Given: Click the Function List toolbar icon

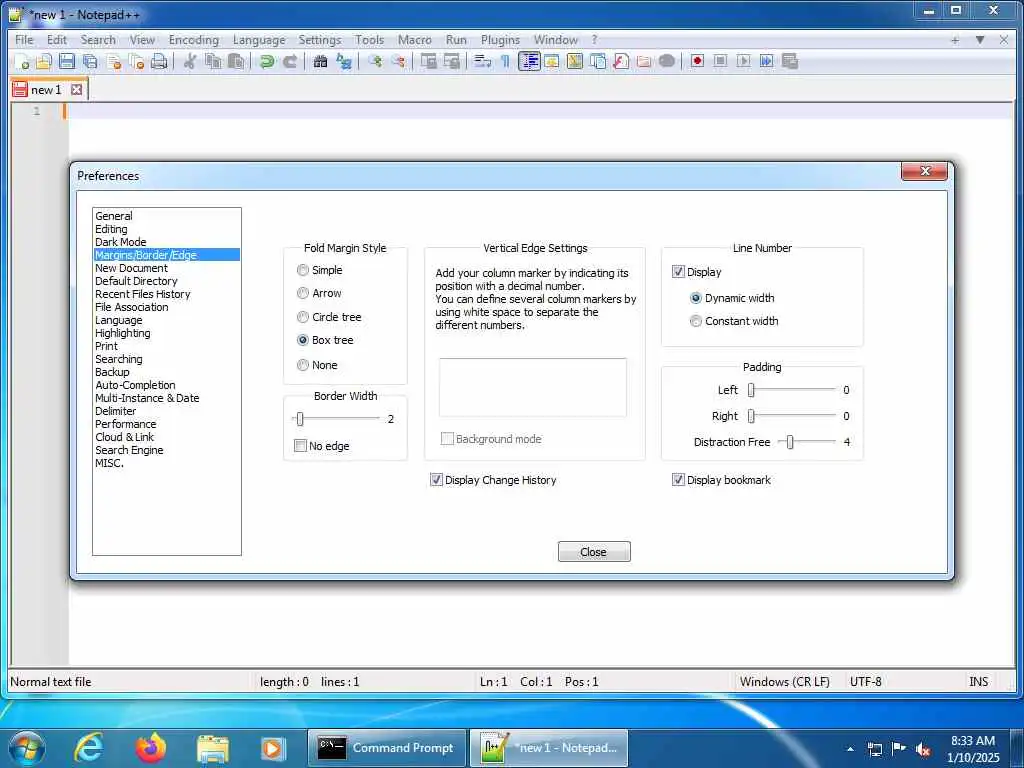Looking at the screenshot, I should pyautogui.click(x=621, y=61).
